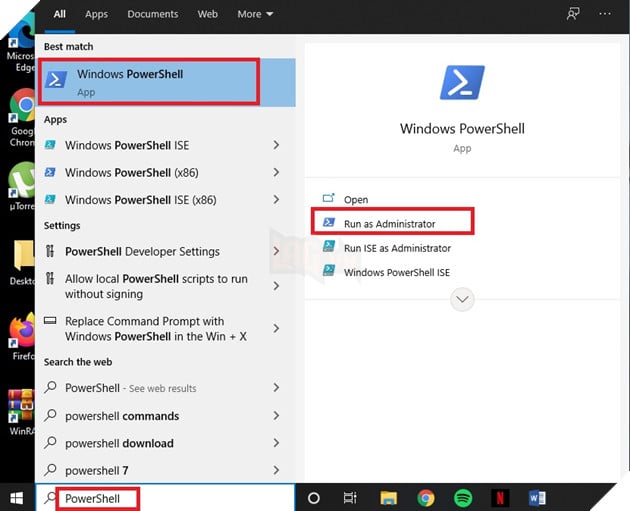
Task: Click the WinRAR desktop shortcut
Action: (x=22, y=412)
